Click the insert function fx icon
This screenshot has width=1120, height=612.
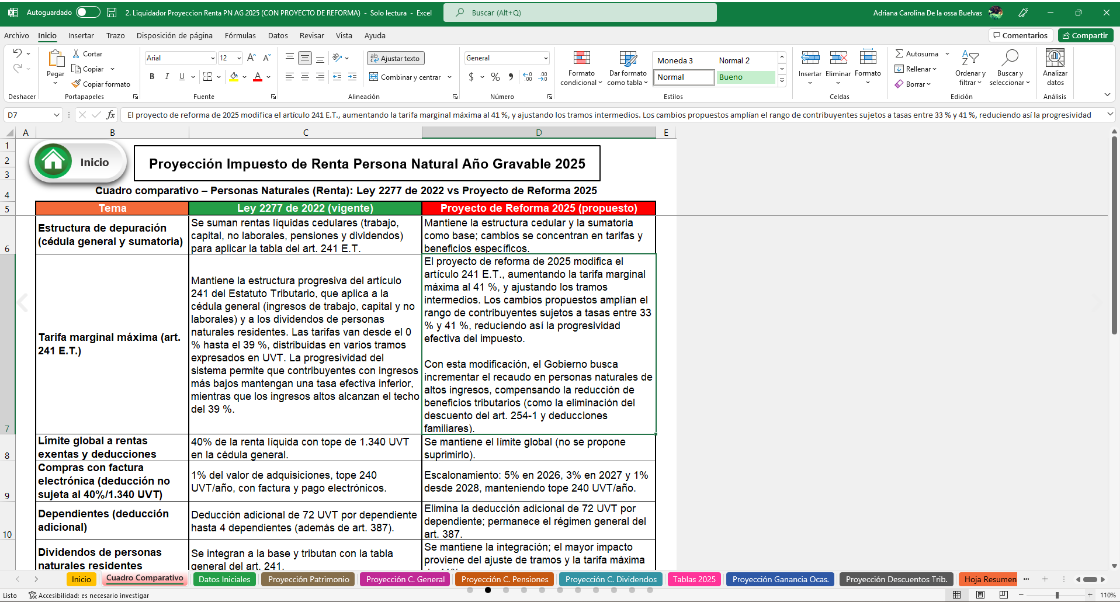pyautogui.click(x=109, y=115)
